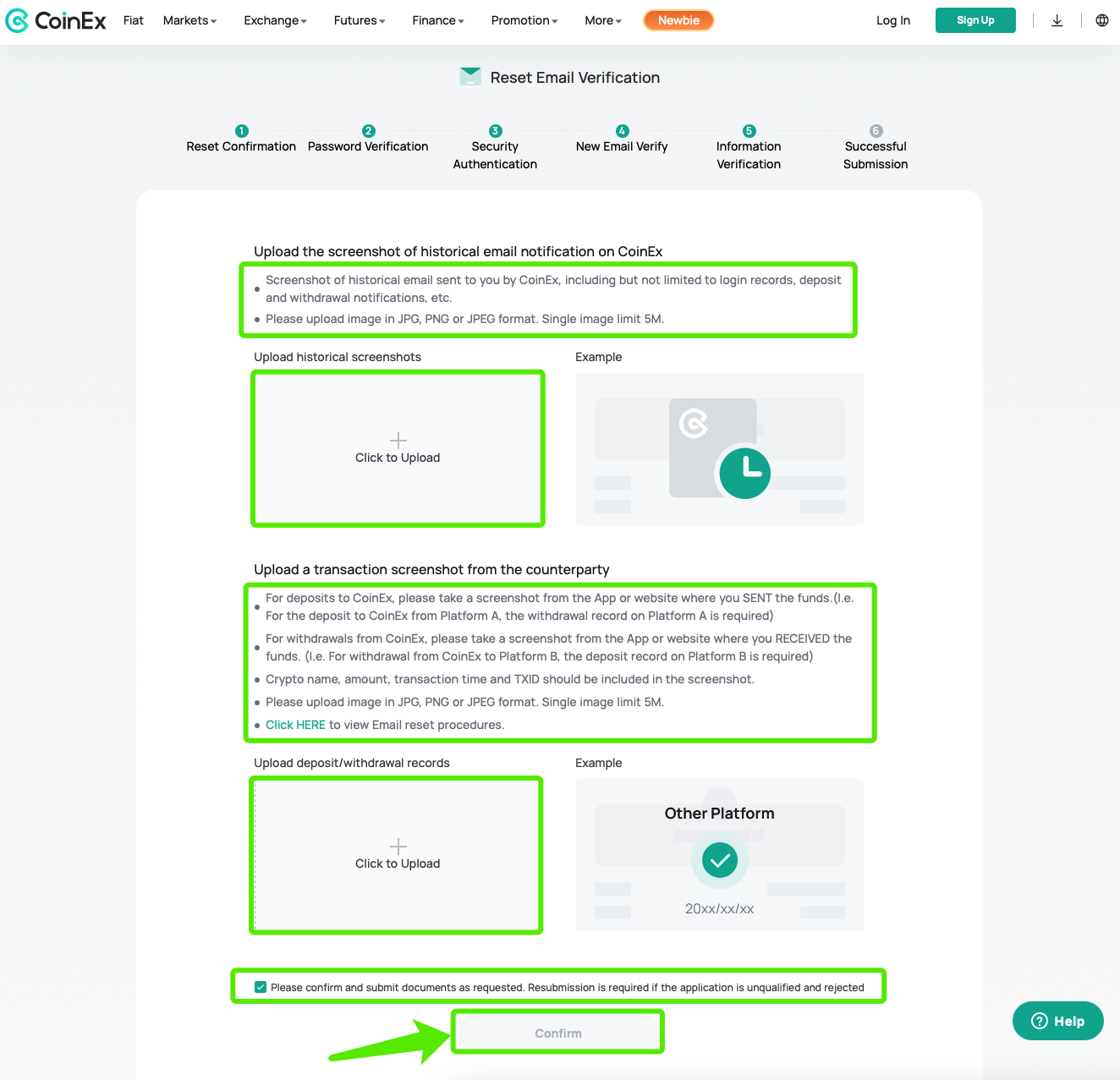
Task: Click the step 1 Reset Confirmation circle
Action: pyautogui.click(x=241, y=131)
